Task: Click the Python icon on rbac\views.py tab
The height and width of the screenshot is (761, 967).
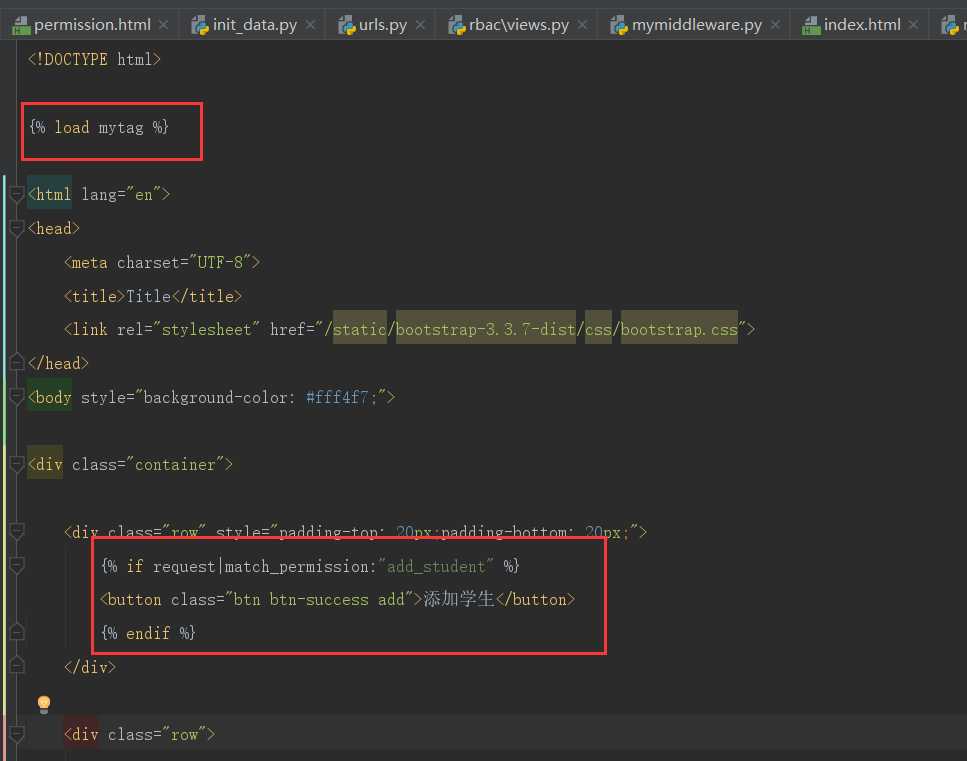Action: [456, 25]
